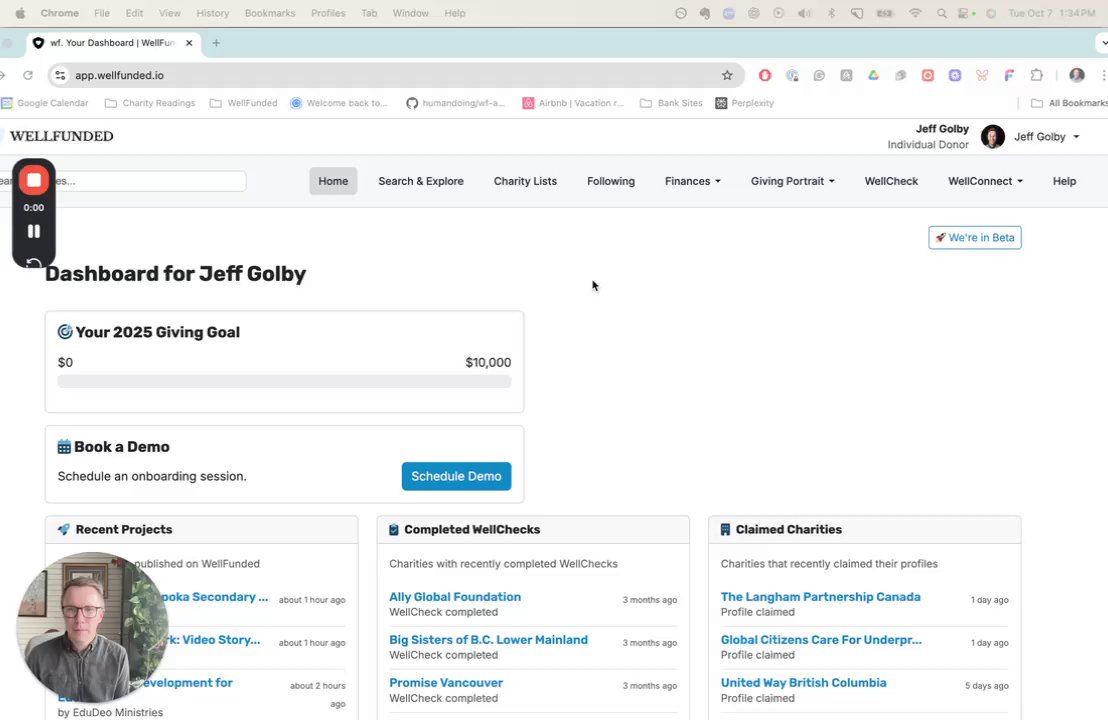
Task: Open Promise Vancouver link
Action: pos(446,683)
